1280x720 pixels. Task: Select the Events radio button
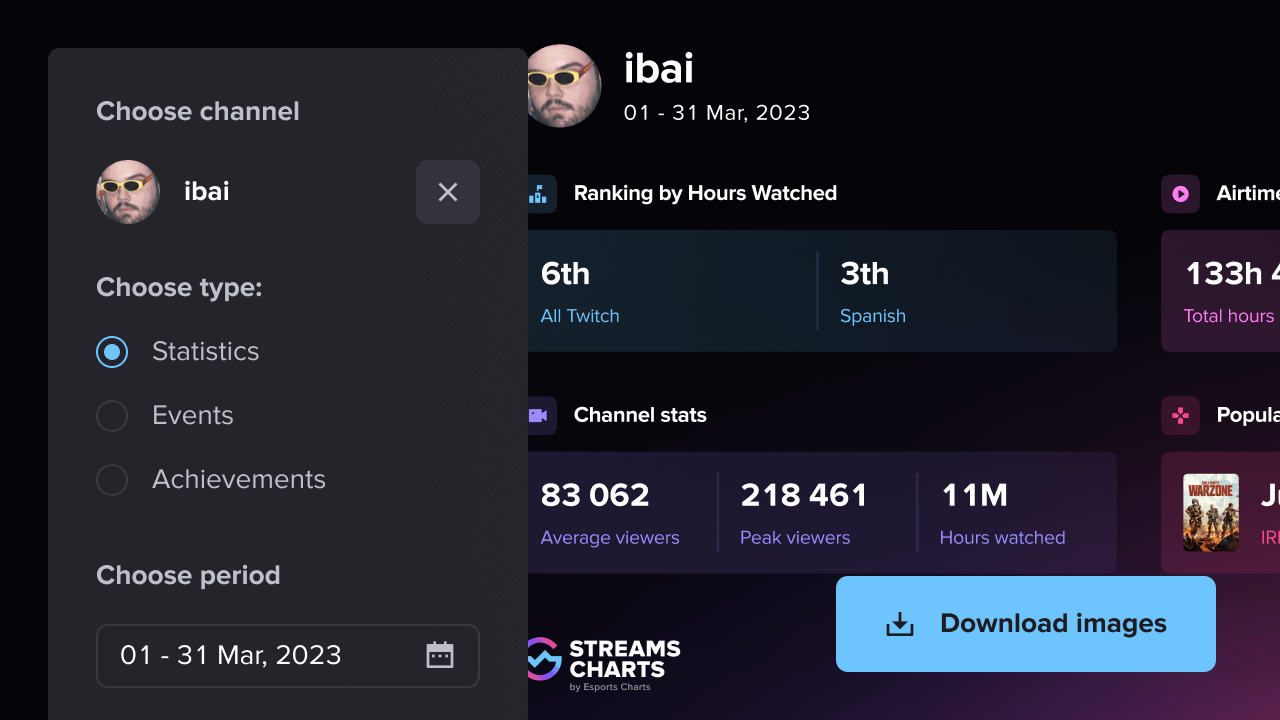(x=112, y=415)
